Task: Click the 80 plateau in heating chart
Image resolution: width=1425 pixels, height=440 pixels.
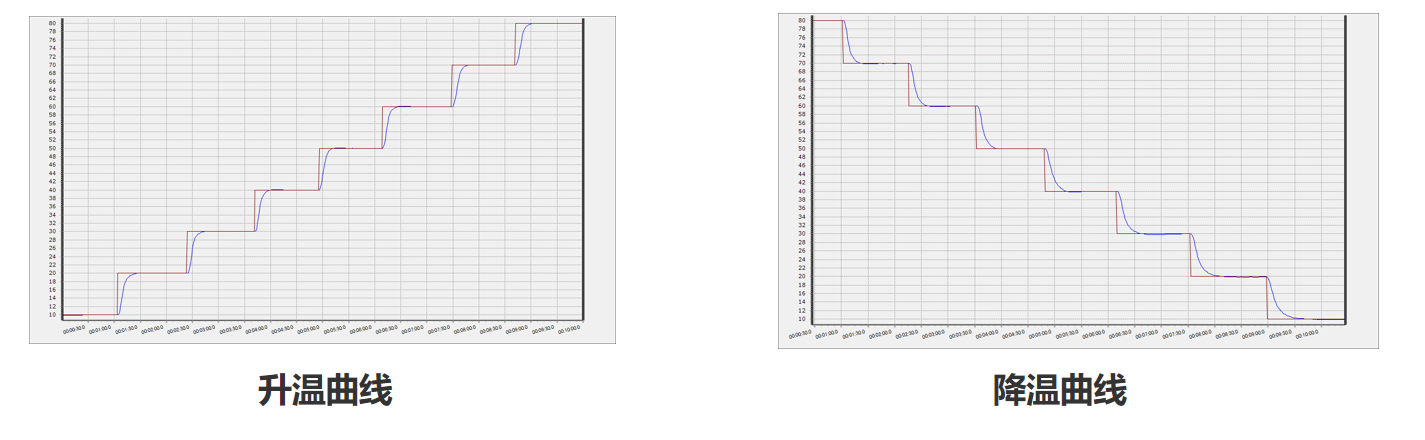Action: click(x=555, y=23)
